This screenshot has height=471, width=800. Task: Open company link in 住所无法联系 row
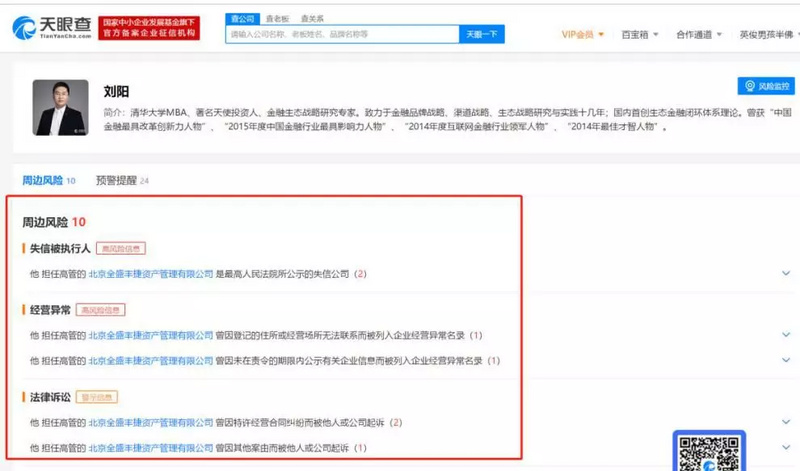tap(151, 335)
